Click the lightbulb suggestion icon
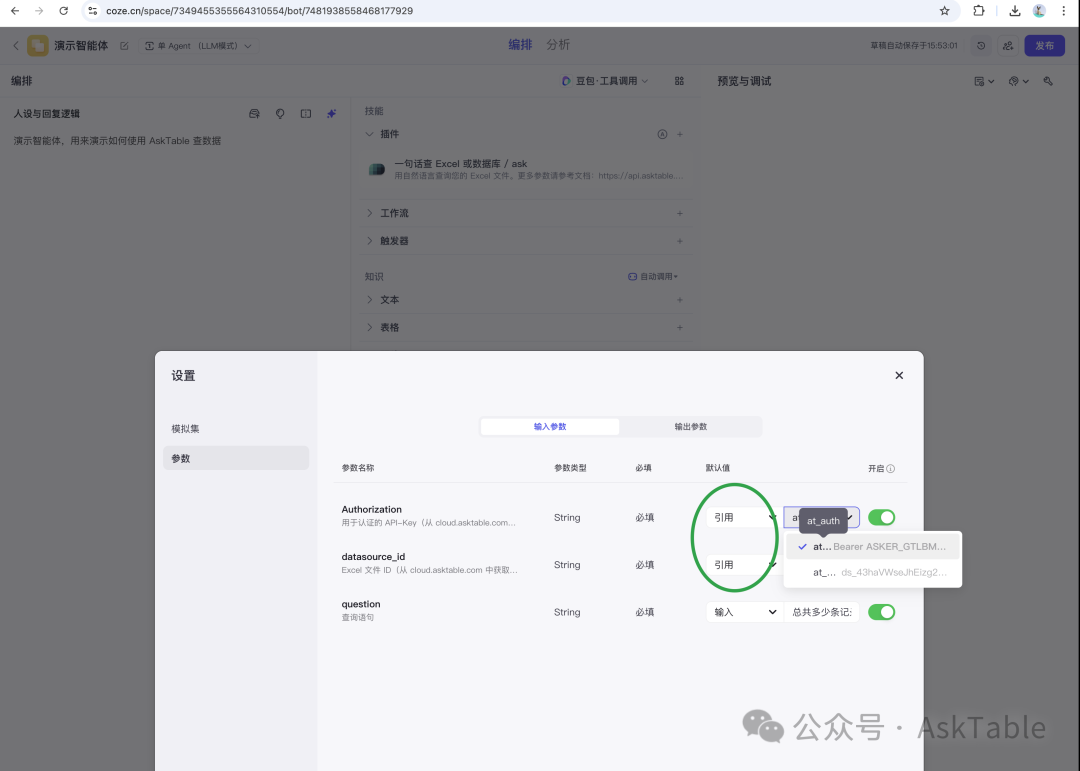The width and height of the screenshot is (1080, 771). click(x=280, y=113)
